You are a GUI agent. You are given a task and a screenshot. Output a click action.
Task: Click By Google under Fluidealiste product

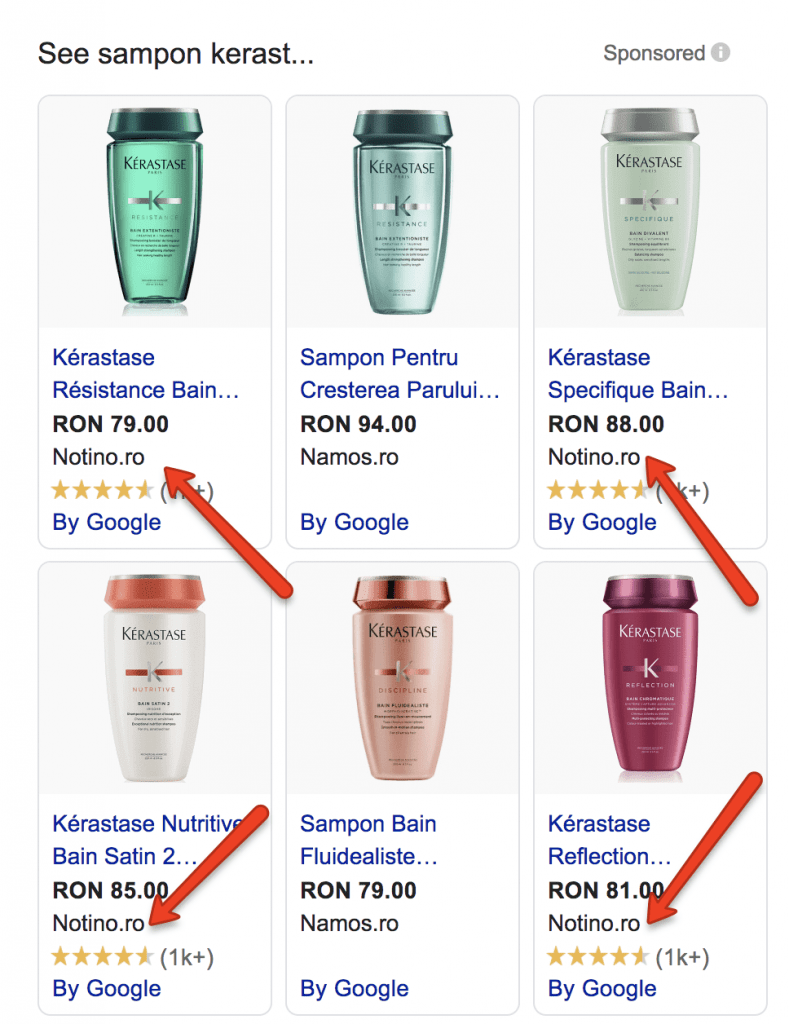[354, 988]
